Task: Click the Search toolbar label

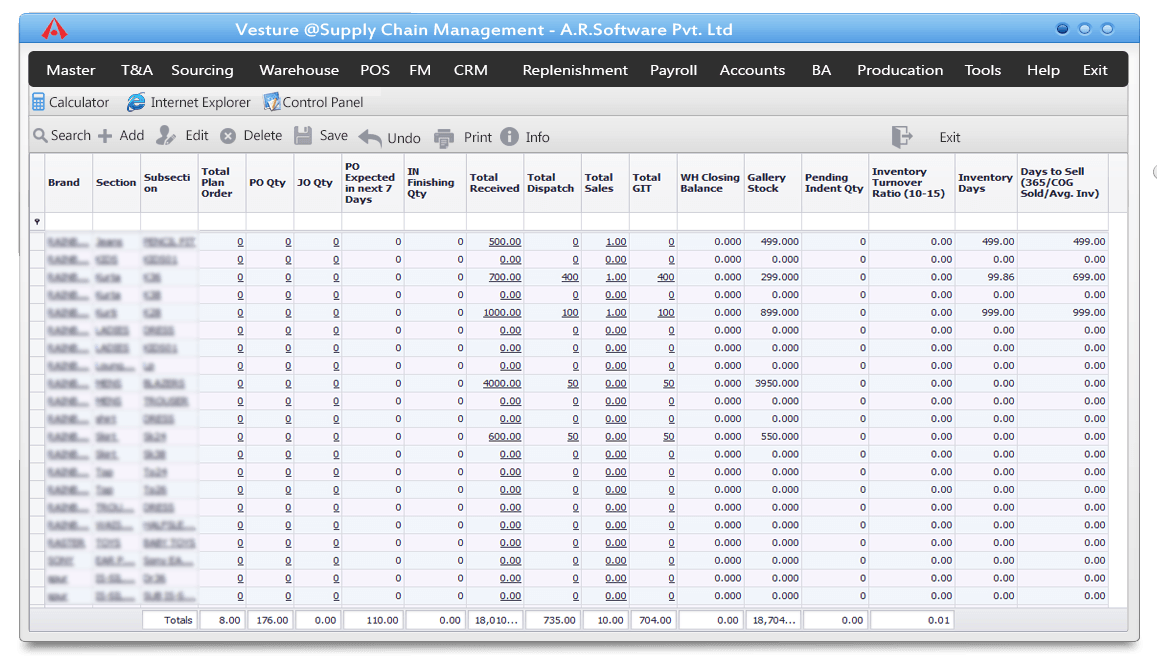Action: click(x=71, y=136)
